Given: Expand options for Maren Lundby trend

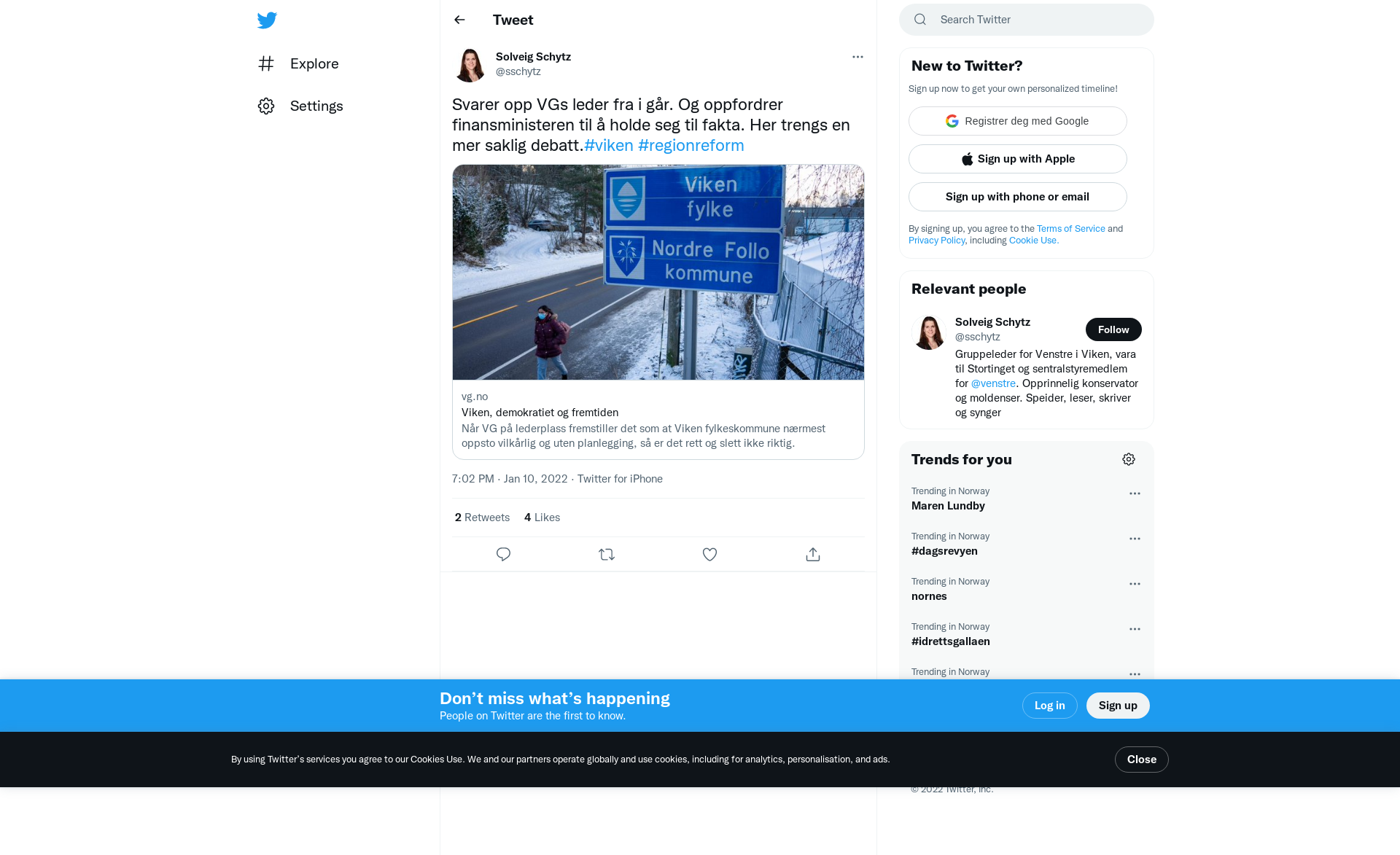Looking at the screenshot, I should coord(1135,493).
